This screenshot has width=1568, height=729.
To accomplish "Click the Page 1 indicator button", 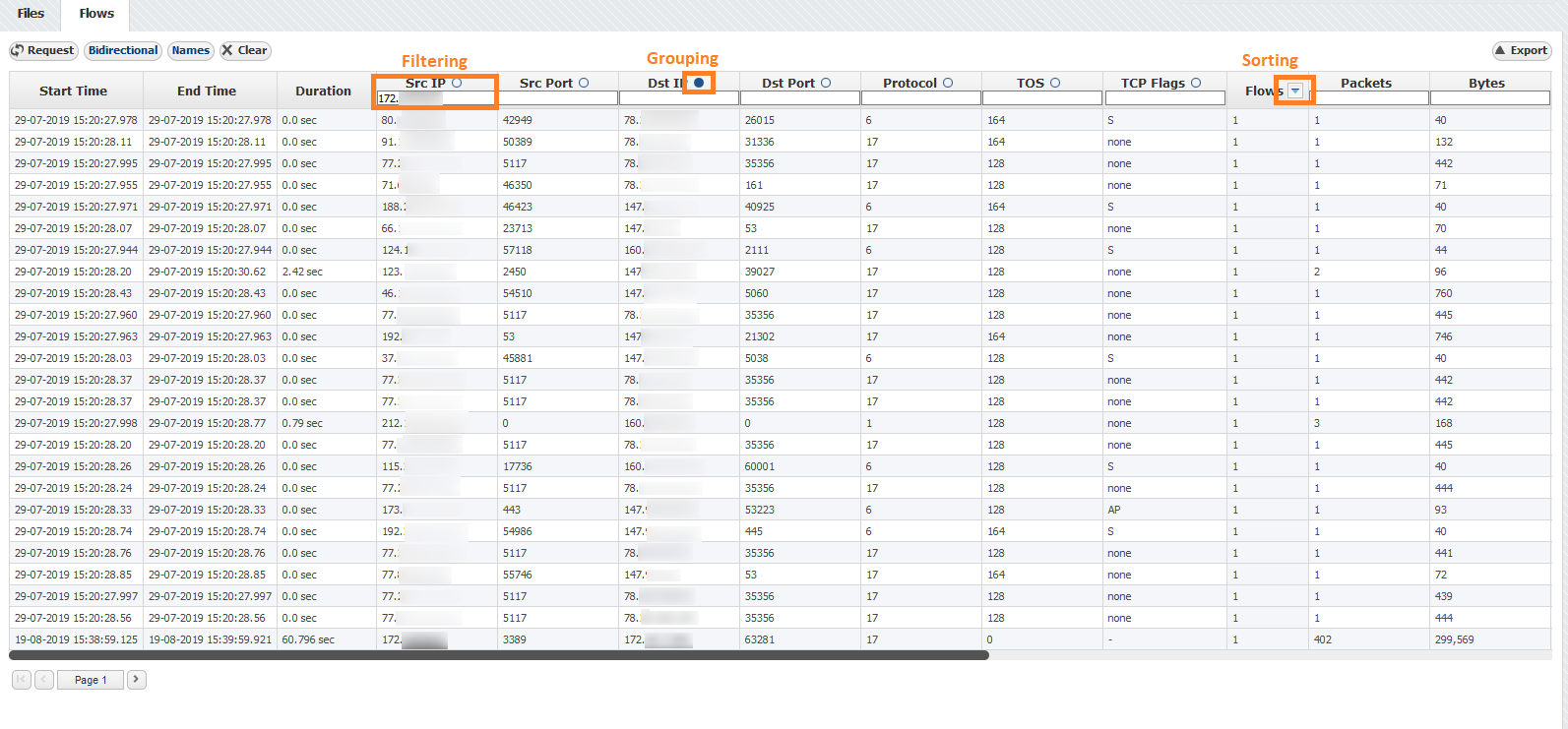I will [91, 680].
